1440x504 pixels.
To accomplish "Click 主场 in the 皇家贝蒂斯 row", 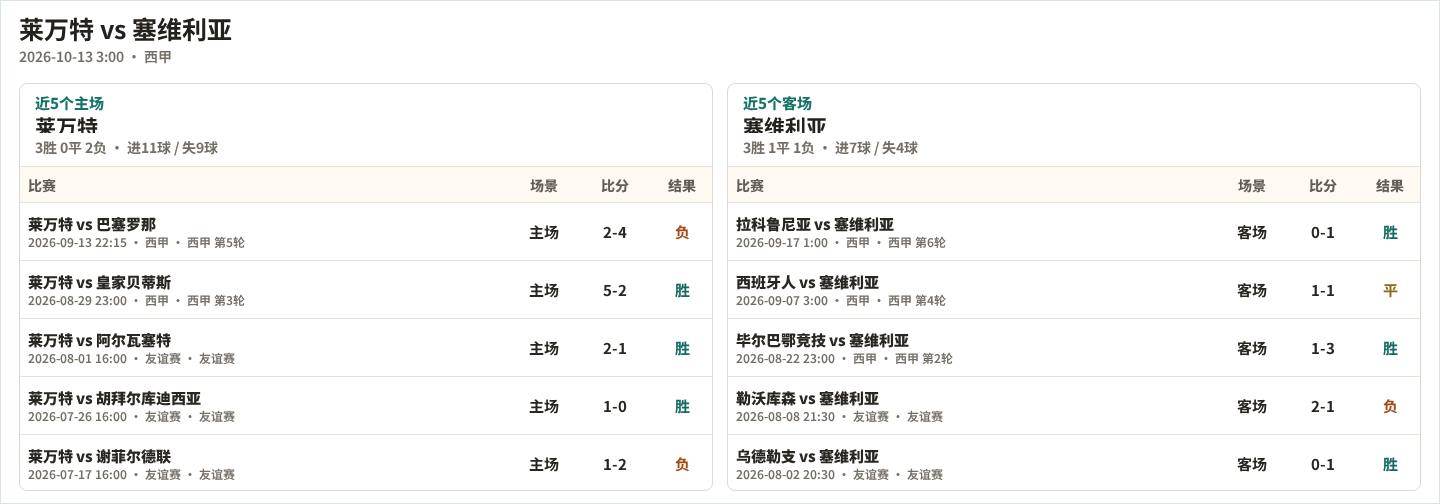I will pos(544,290).
